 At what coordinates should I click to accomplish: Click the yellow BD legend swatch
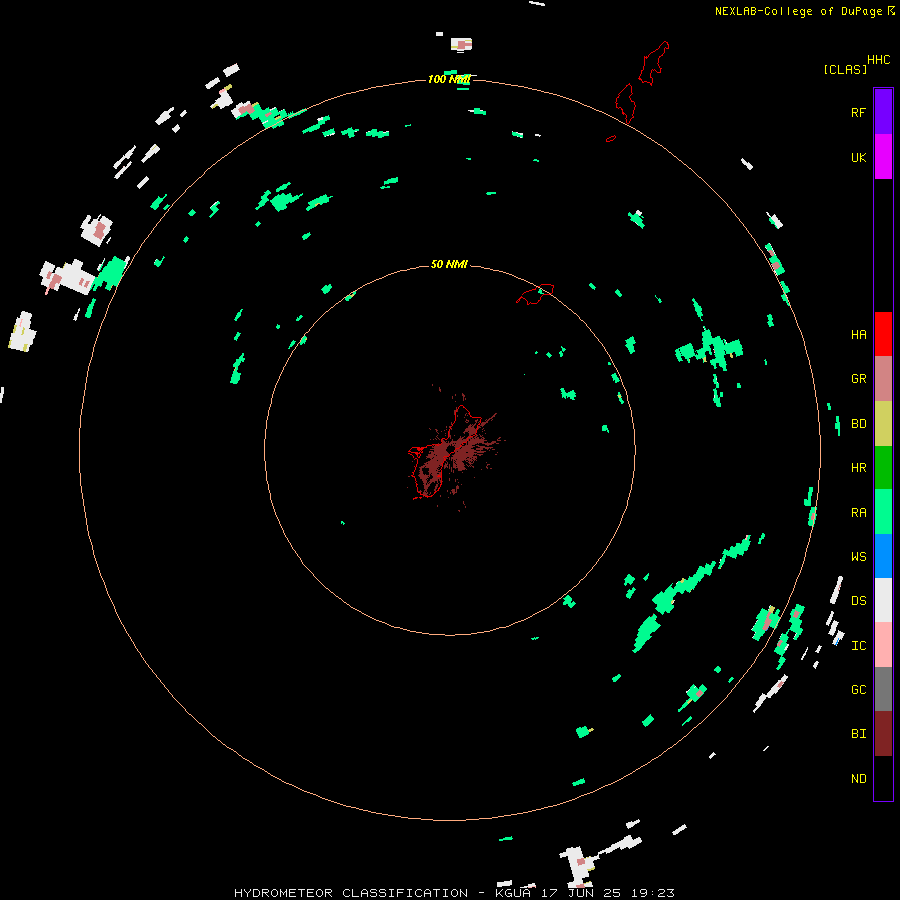[883, 424]
